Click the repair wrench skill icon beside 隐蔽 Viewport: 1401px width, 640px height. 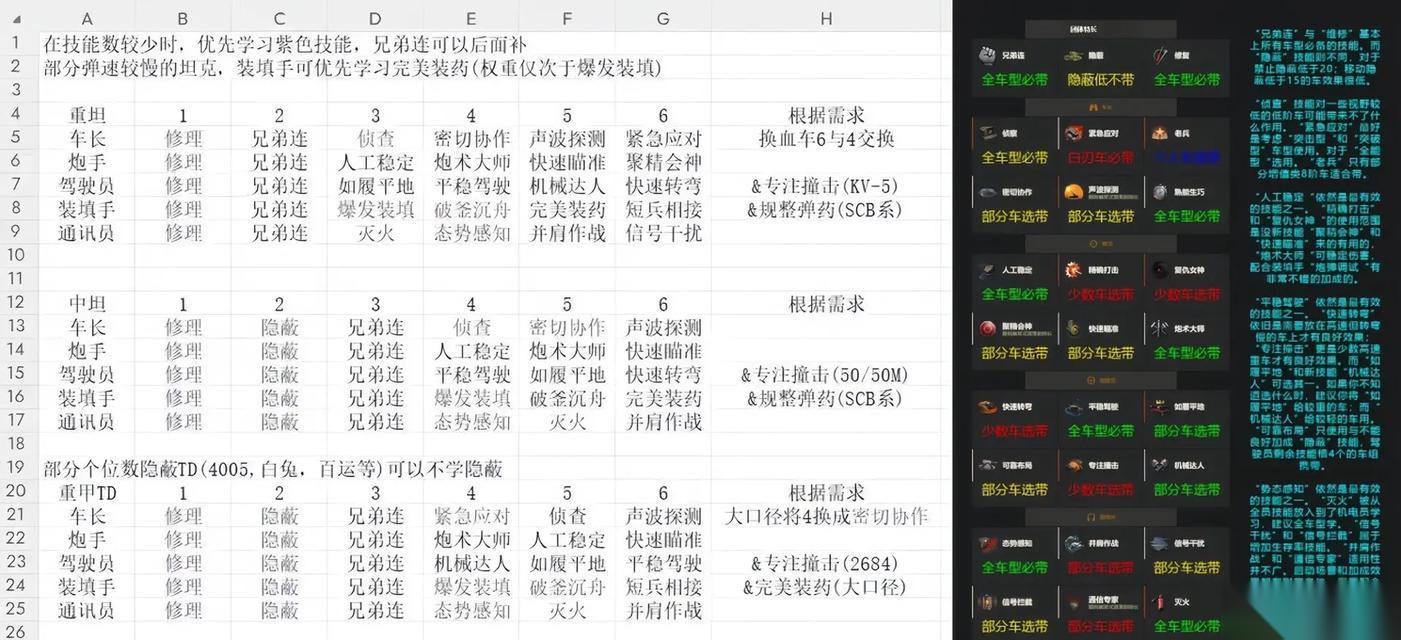coord(1160,56)
